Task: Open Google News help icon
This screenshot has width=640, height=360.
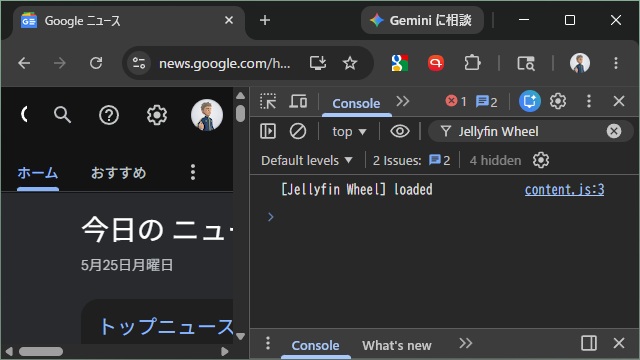Action: click(109, 115)
